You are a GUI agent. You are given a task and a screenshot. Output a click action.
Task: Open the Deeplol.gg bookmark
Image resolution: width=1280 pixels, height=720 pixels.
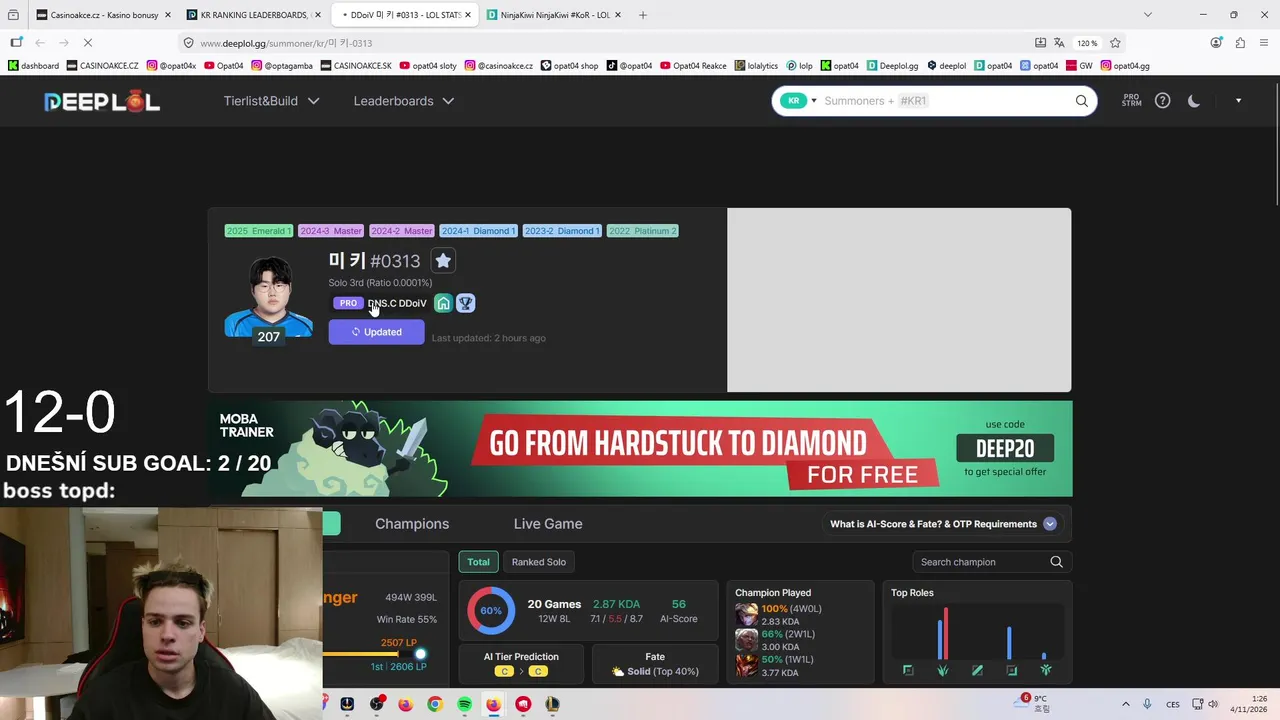click(892, 66)
